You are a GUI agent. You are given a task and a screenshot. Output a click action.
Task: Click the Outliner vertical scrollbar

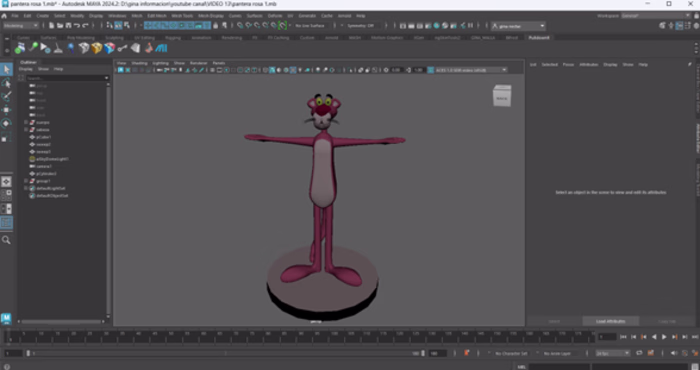point(108,199)
